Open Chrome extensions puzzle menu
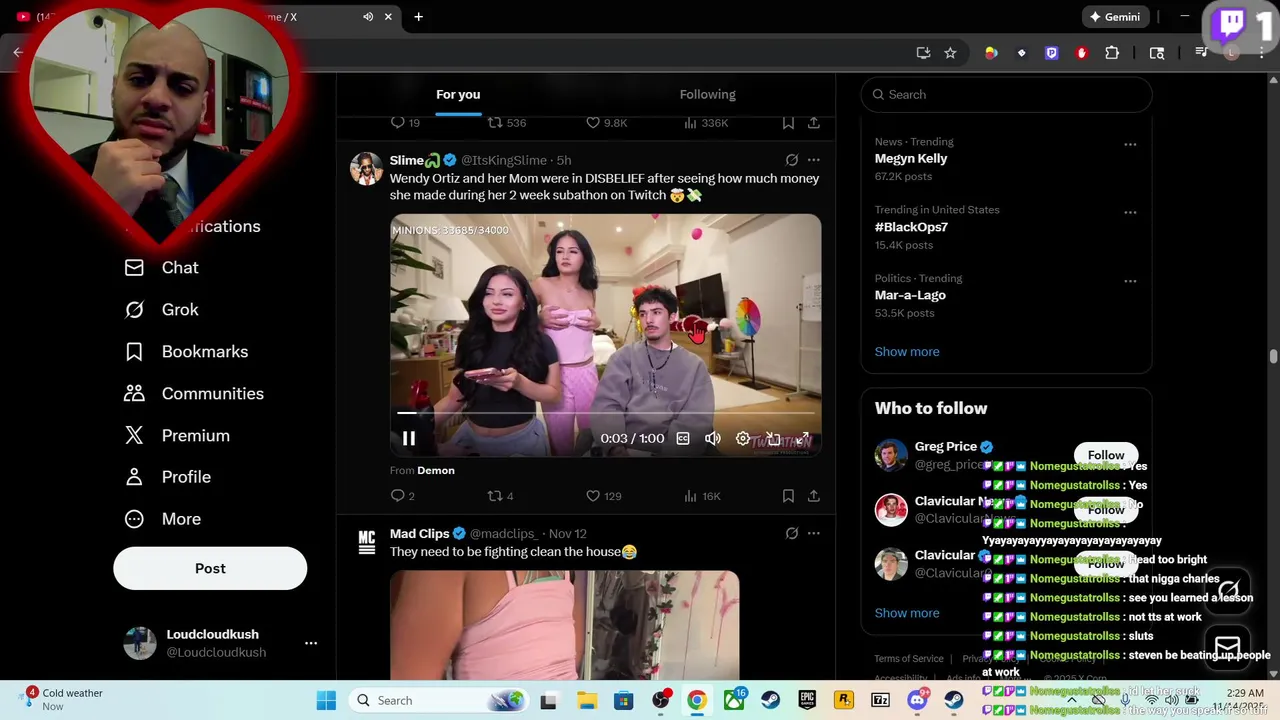 [1112, 53]
